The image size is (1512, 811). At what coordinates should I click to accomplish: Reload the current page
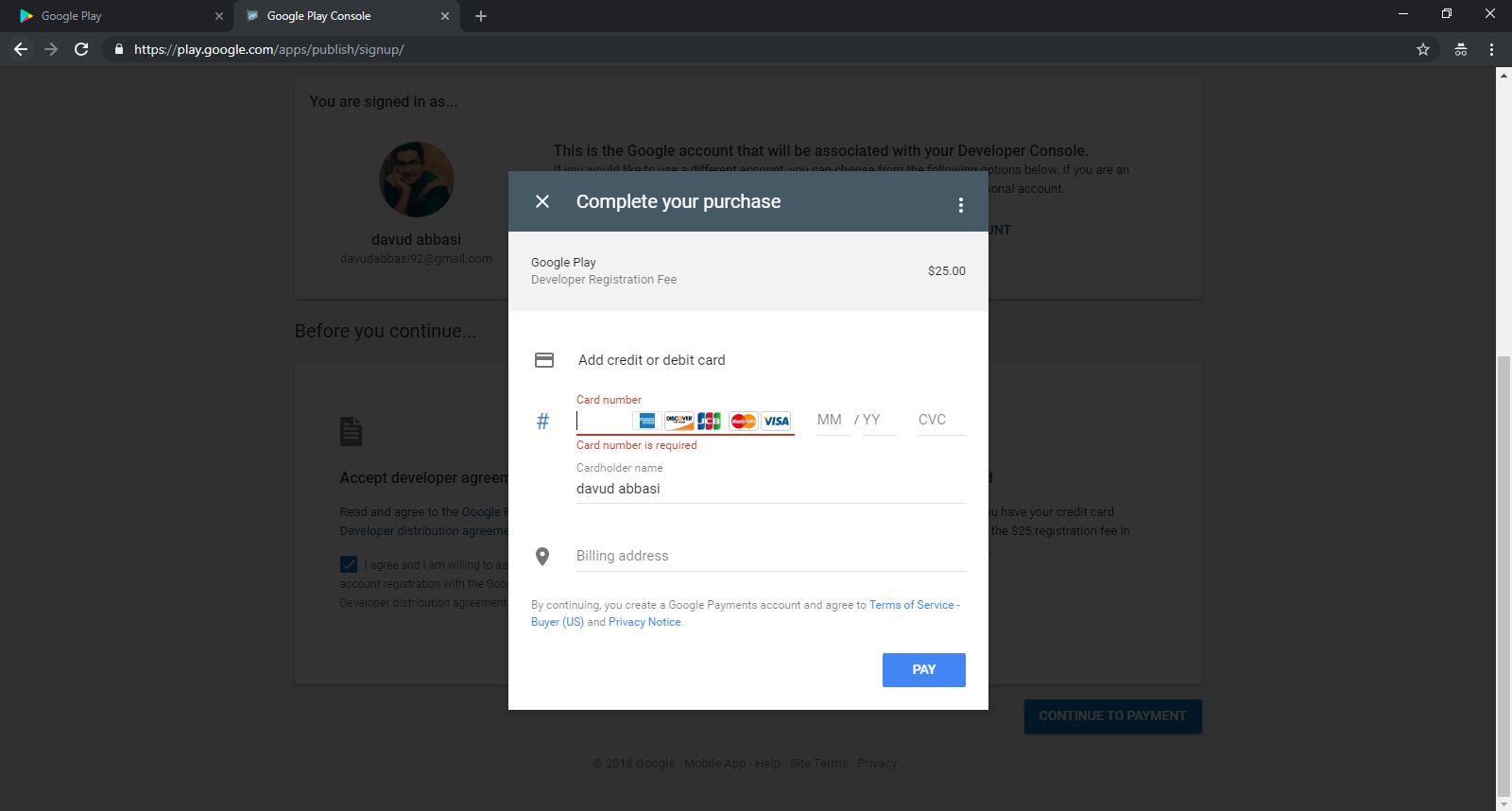(81, 49)
